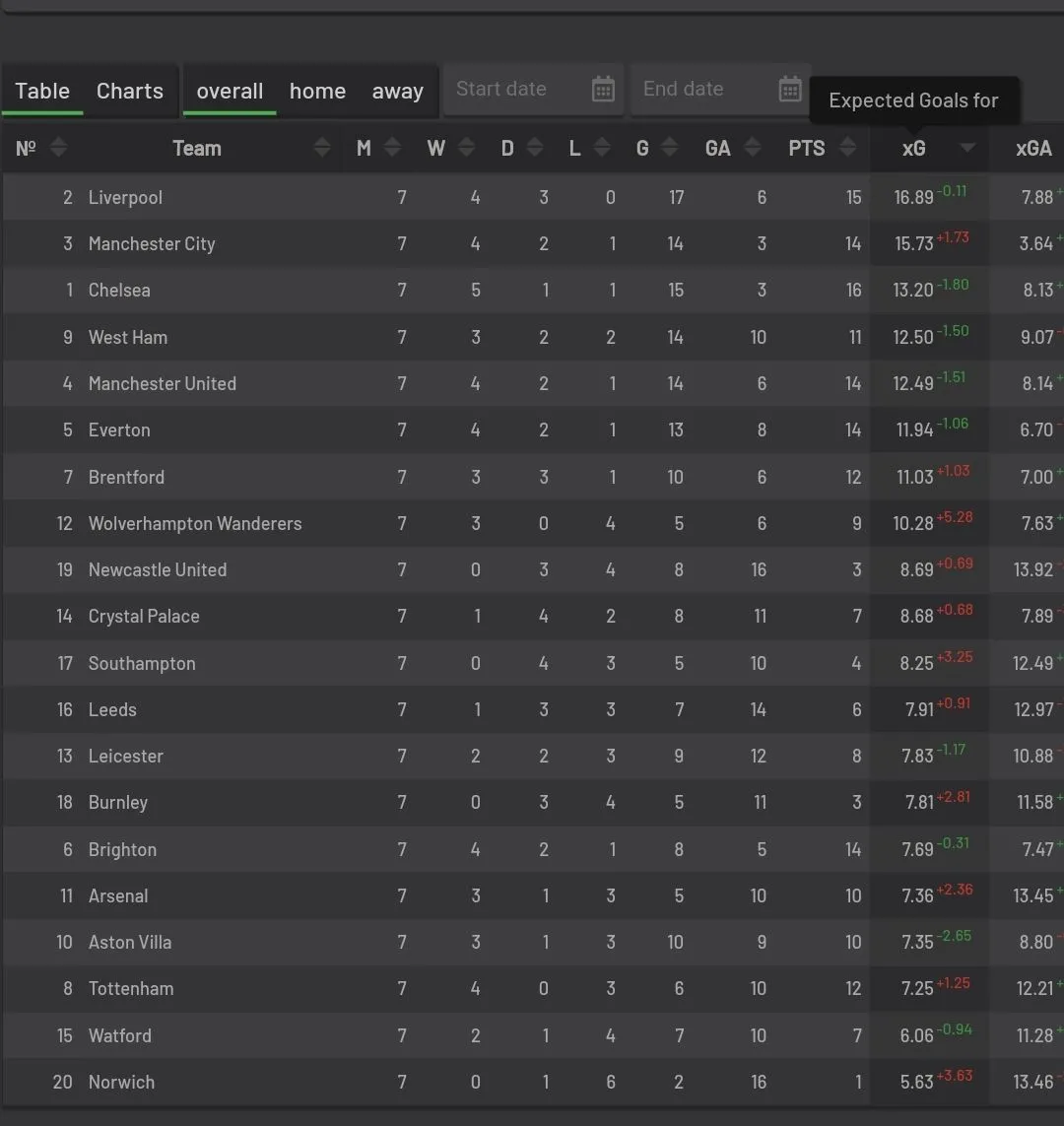Viewport: 1064px width, 1126px height.
Task: Toggle xG column descending sort arrow
Action: (x=967, y=149)
